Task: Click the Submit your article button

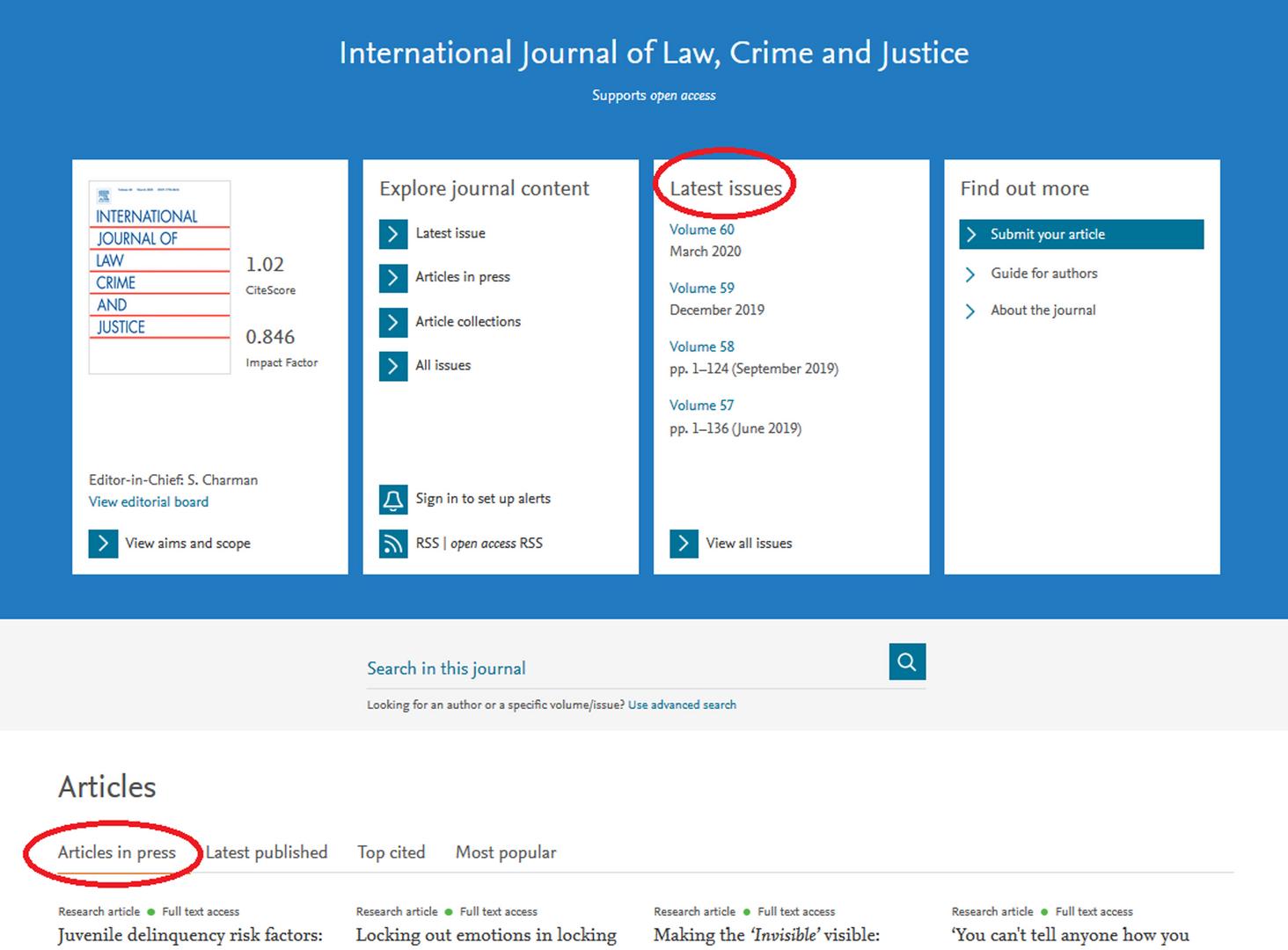Action: pyautogui.click(x=1081, y=234)
